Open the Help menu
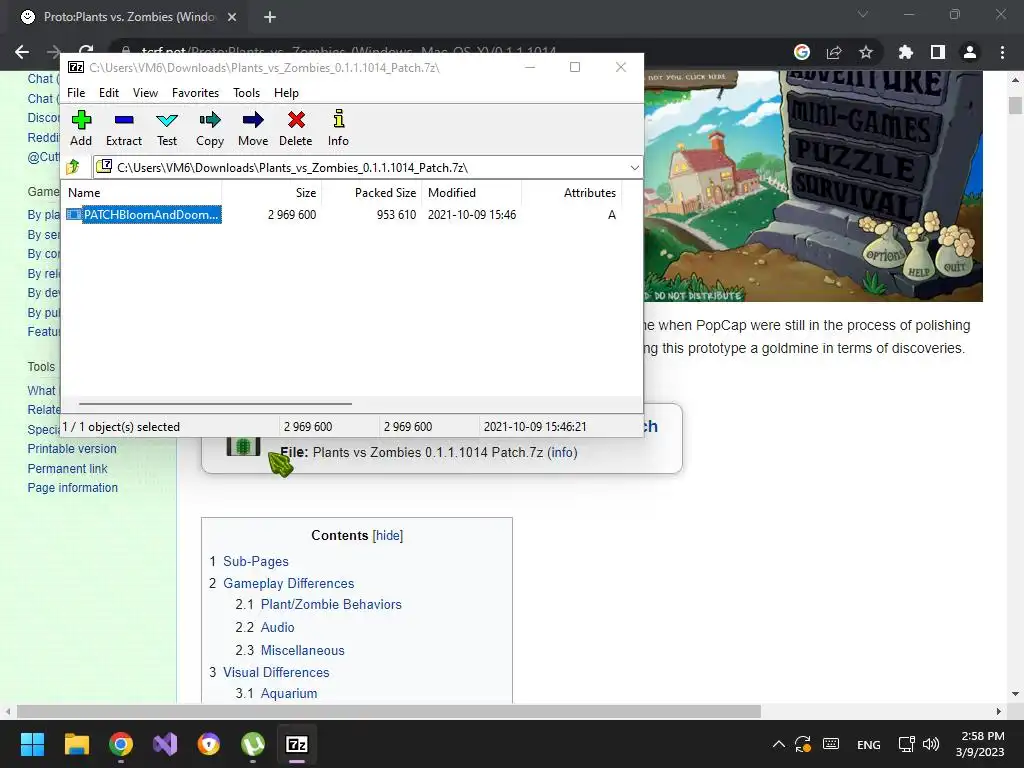The height and width of the screenshot is (768, 1024). click(x=286, y=93)
